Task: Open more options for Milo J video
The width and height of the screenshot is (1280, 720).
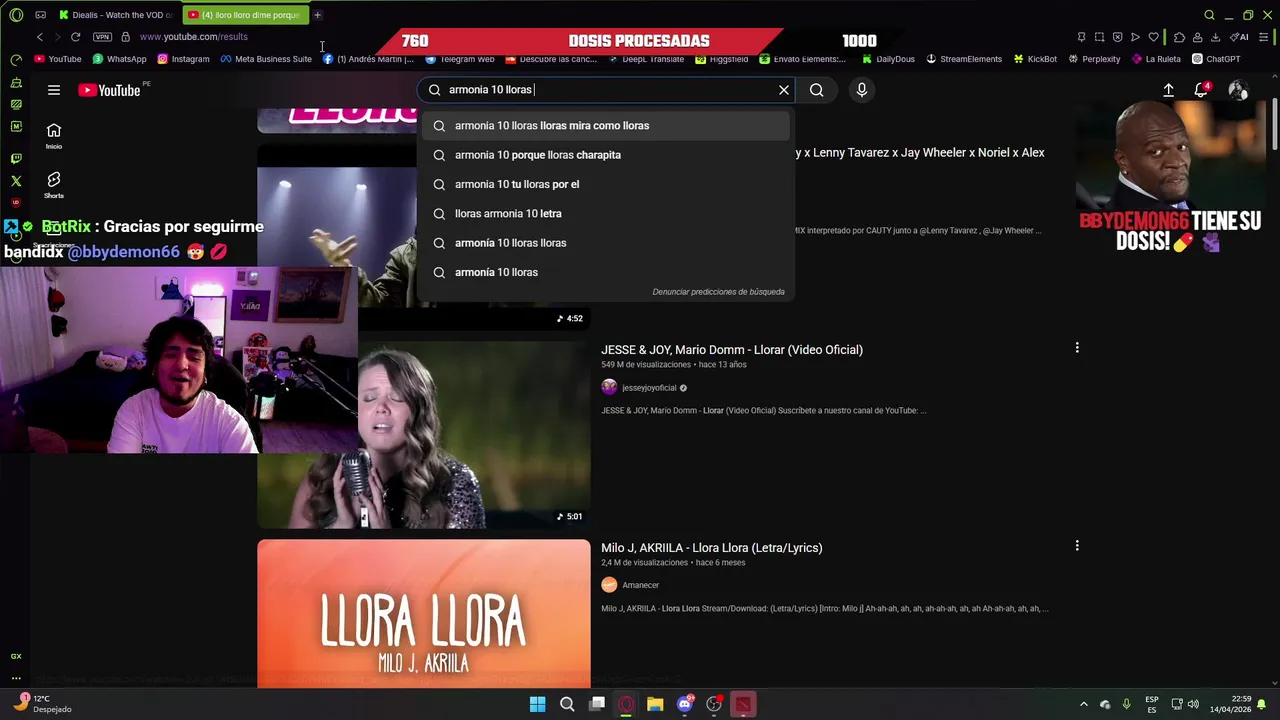Action: click(x=1077, y=546)
